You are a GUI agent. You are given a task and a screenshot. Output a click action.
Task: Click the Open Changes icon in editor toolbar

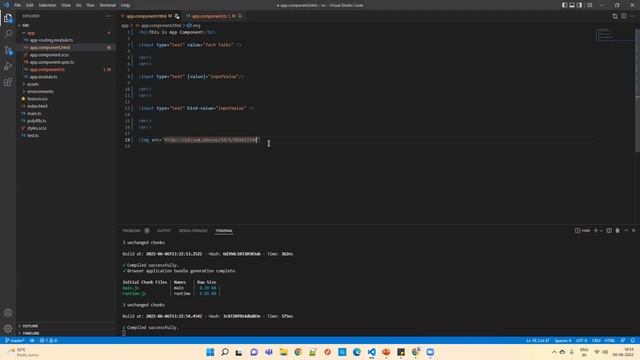coord(615,16)
